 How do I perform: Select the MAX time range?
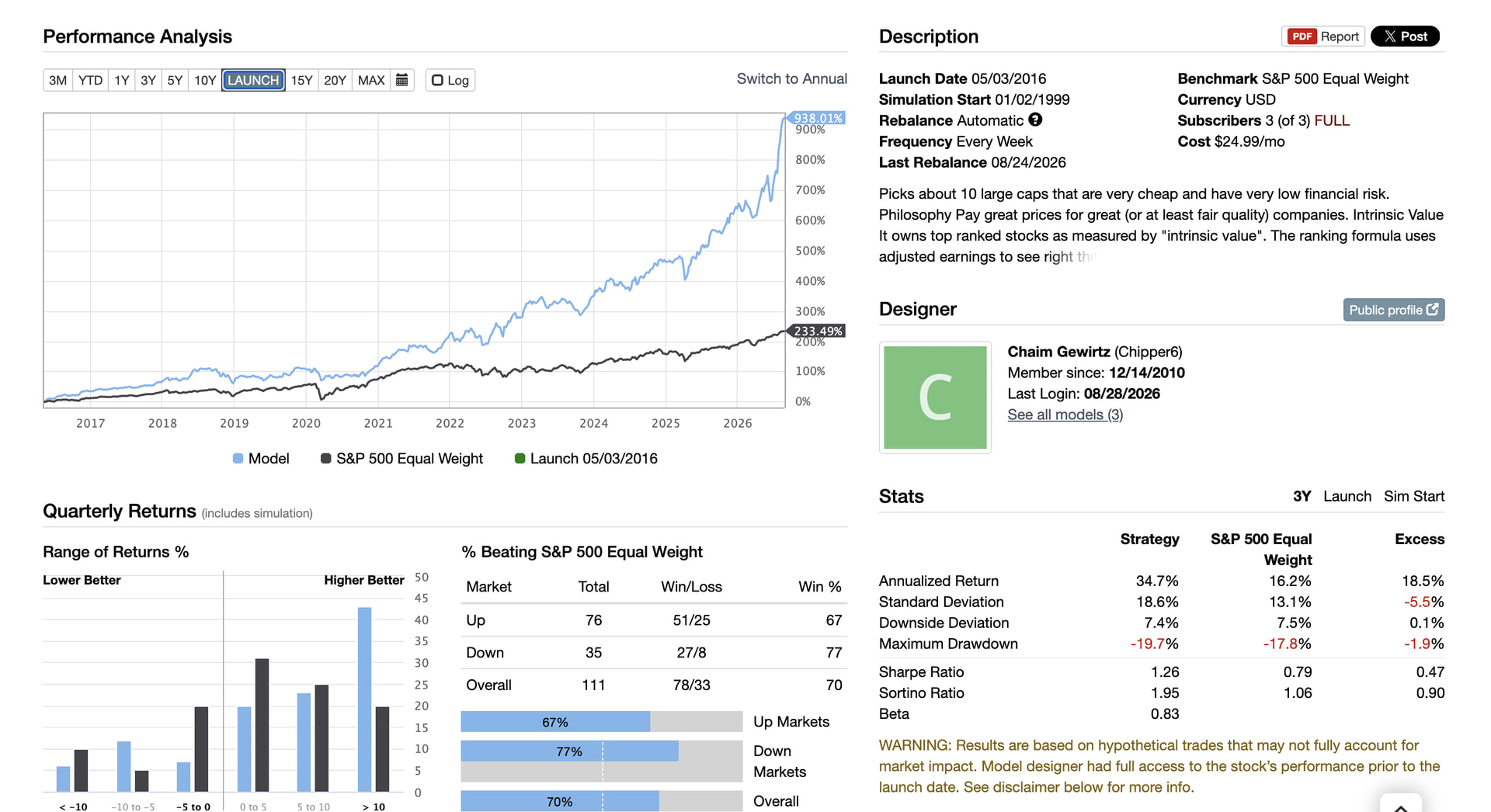click(371, 80)
